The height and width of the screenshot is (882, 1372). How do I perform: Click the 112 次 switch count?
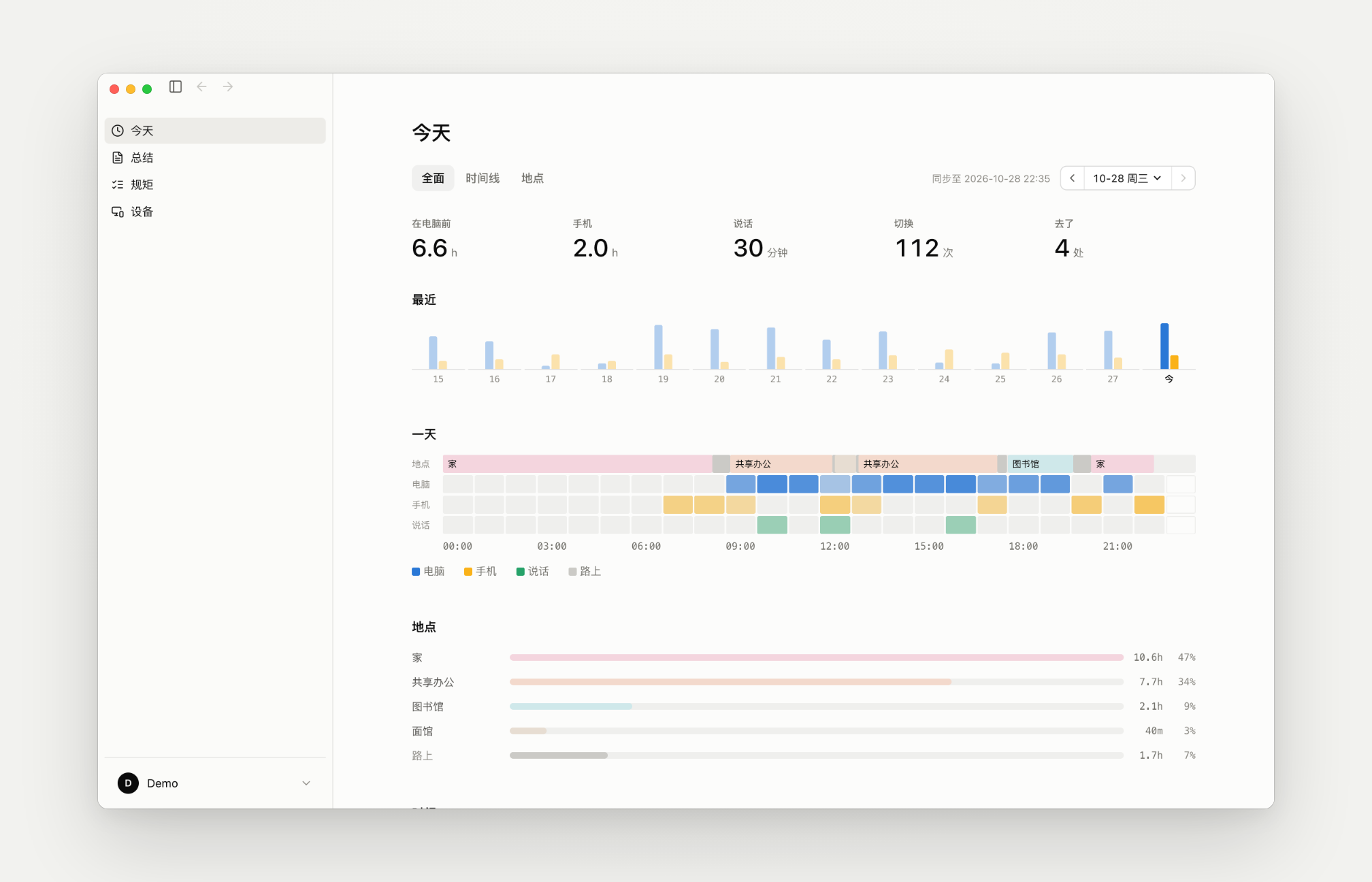pyautogui.click(x=924, y=248)
